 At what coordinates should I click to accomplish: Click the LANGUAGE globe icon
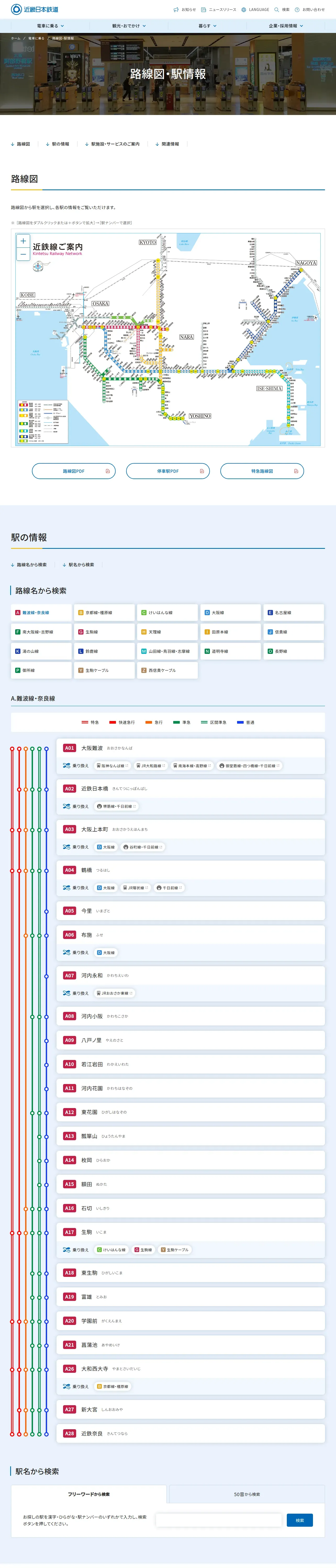(244, 10)
